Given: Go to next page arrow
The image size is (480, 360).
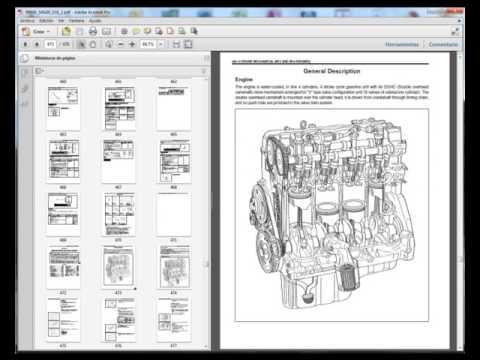Looking at the screenshot, I should click(37, 44).
